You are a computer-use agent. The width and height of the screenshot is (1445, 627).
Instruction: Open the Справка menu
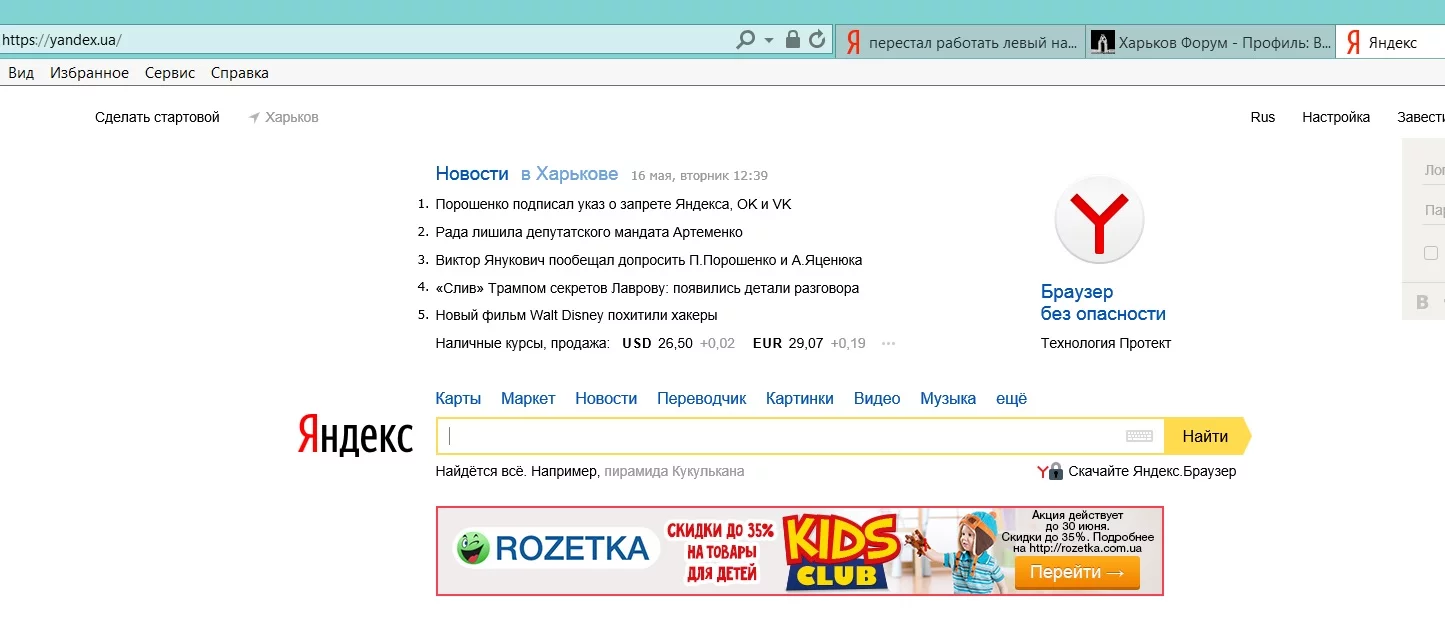point(240,73)
